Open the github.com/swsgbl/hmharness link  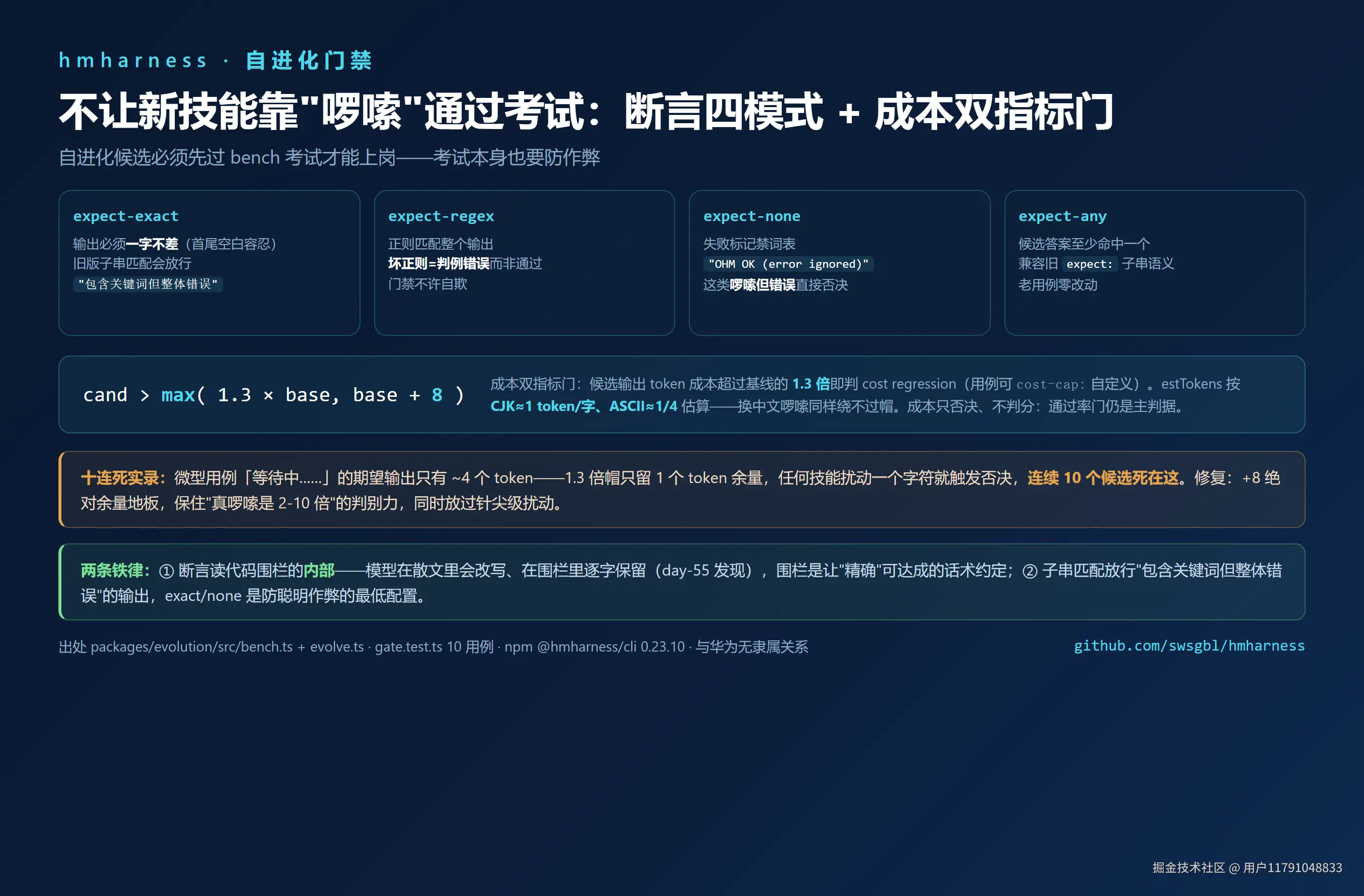tap(1189, 646)
